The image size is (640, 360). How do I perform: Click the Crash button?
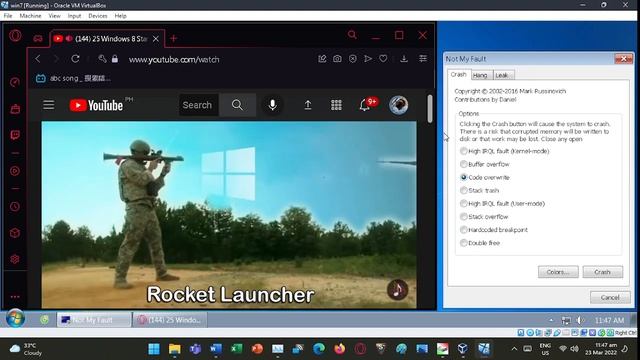tap(602, 272)
